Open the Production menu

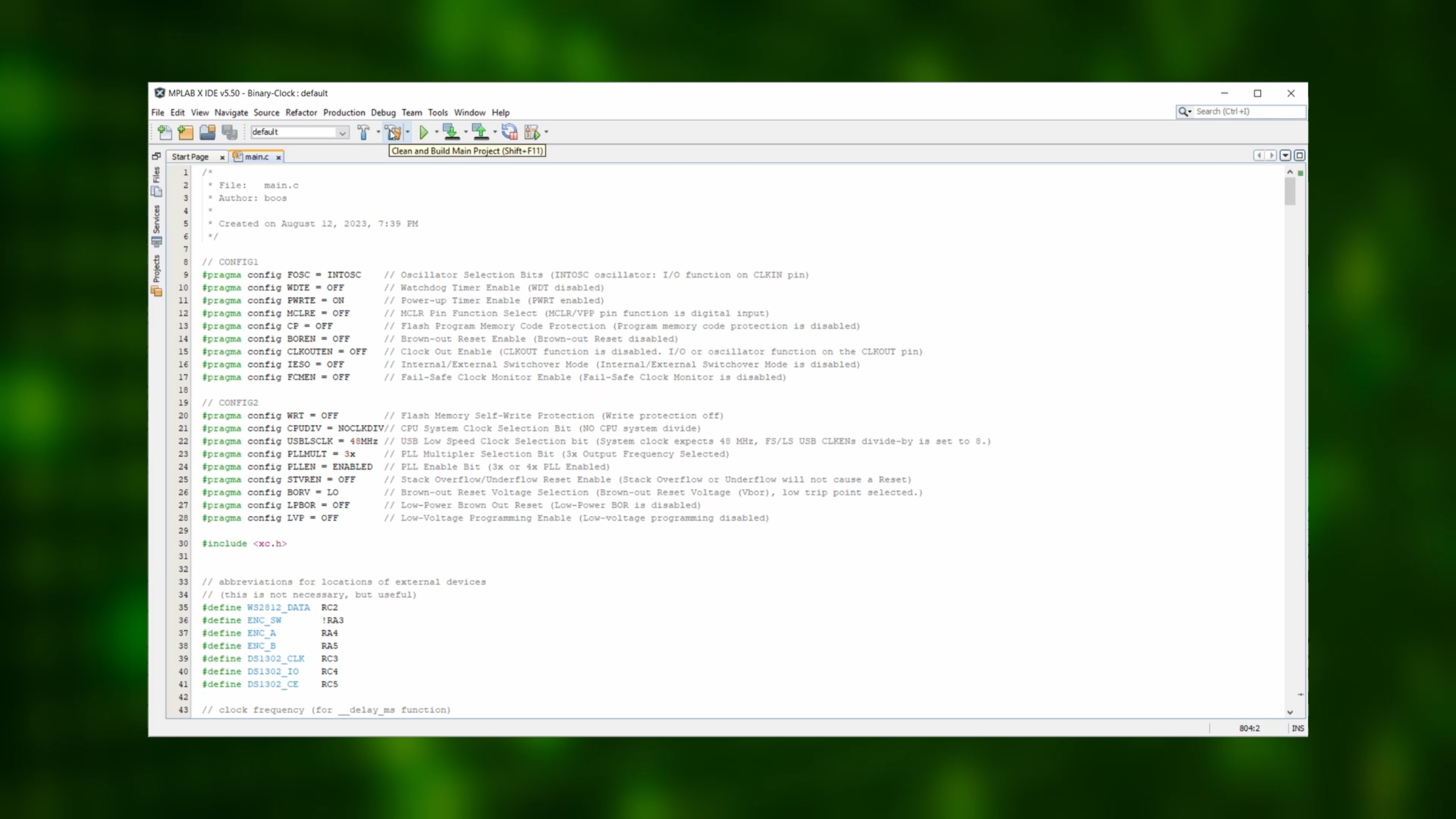click(x=344, y=113)
